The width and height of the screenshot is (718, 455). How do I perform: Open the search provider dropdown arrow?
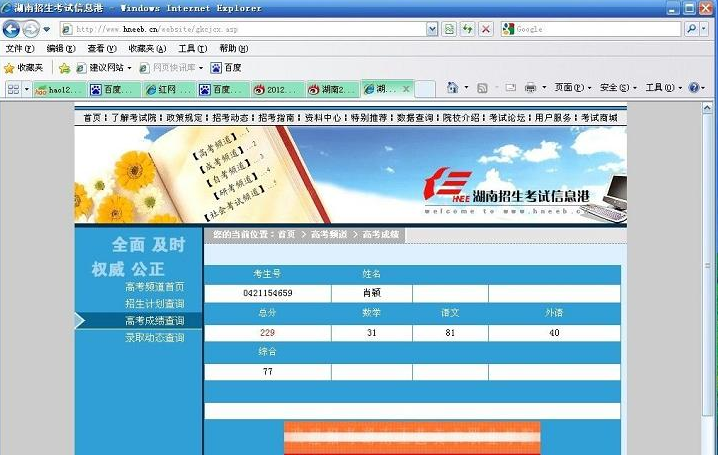[x=704, y=29]
